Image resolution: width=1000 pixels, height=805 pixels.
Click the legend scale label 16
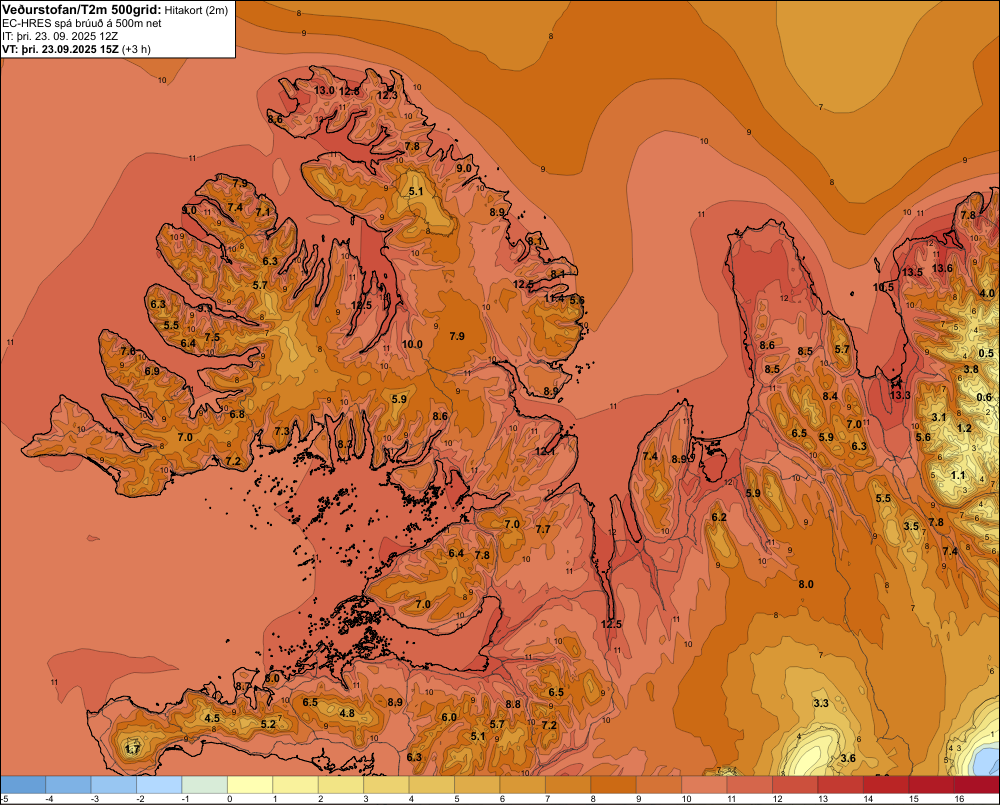[959, 799]
